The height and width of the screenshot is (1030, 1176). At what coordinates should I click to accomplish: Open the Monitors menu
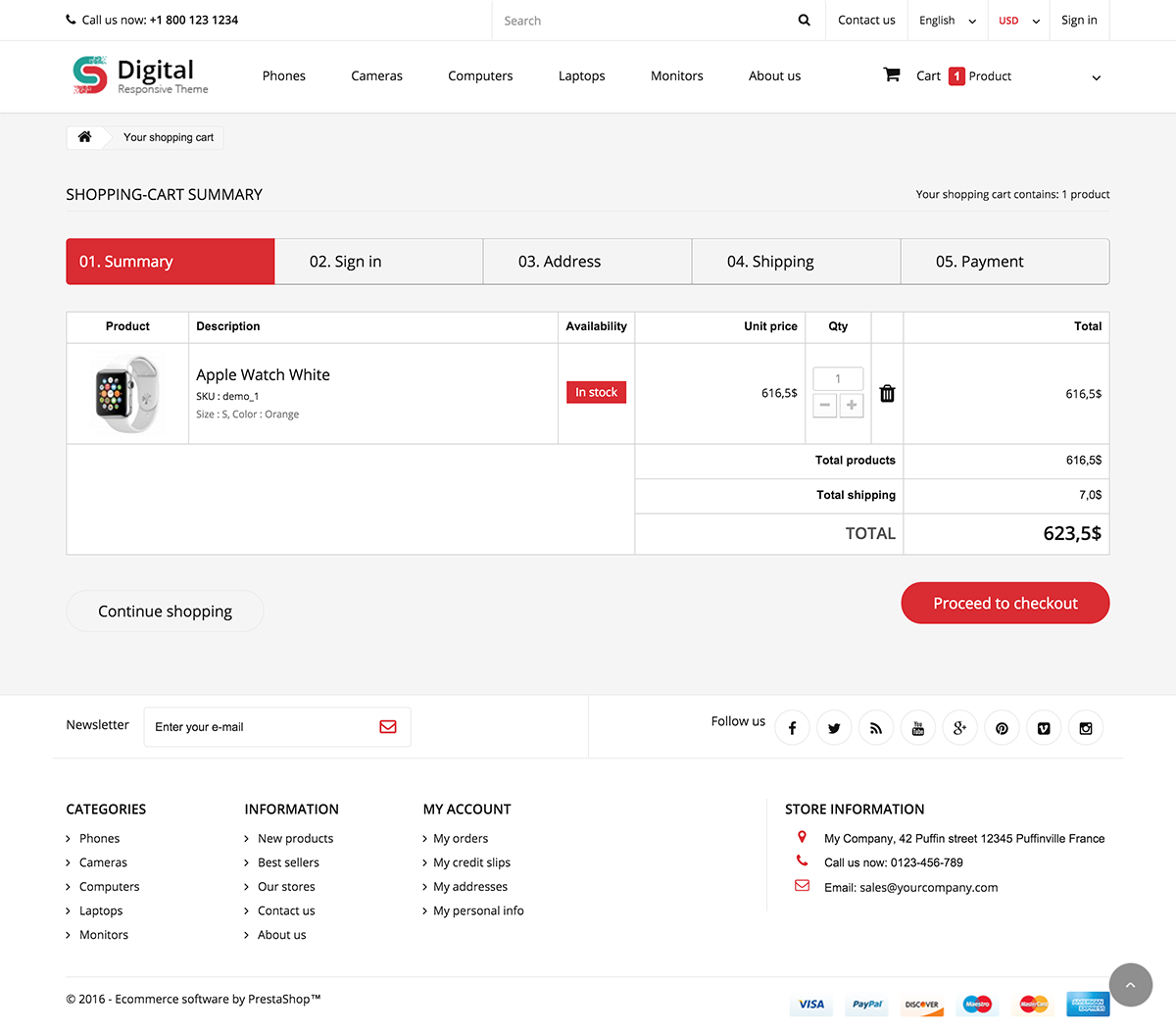677,75
